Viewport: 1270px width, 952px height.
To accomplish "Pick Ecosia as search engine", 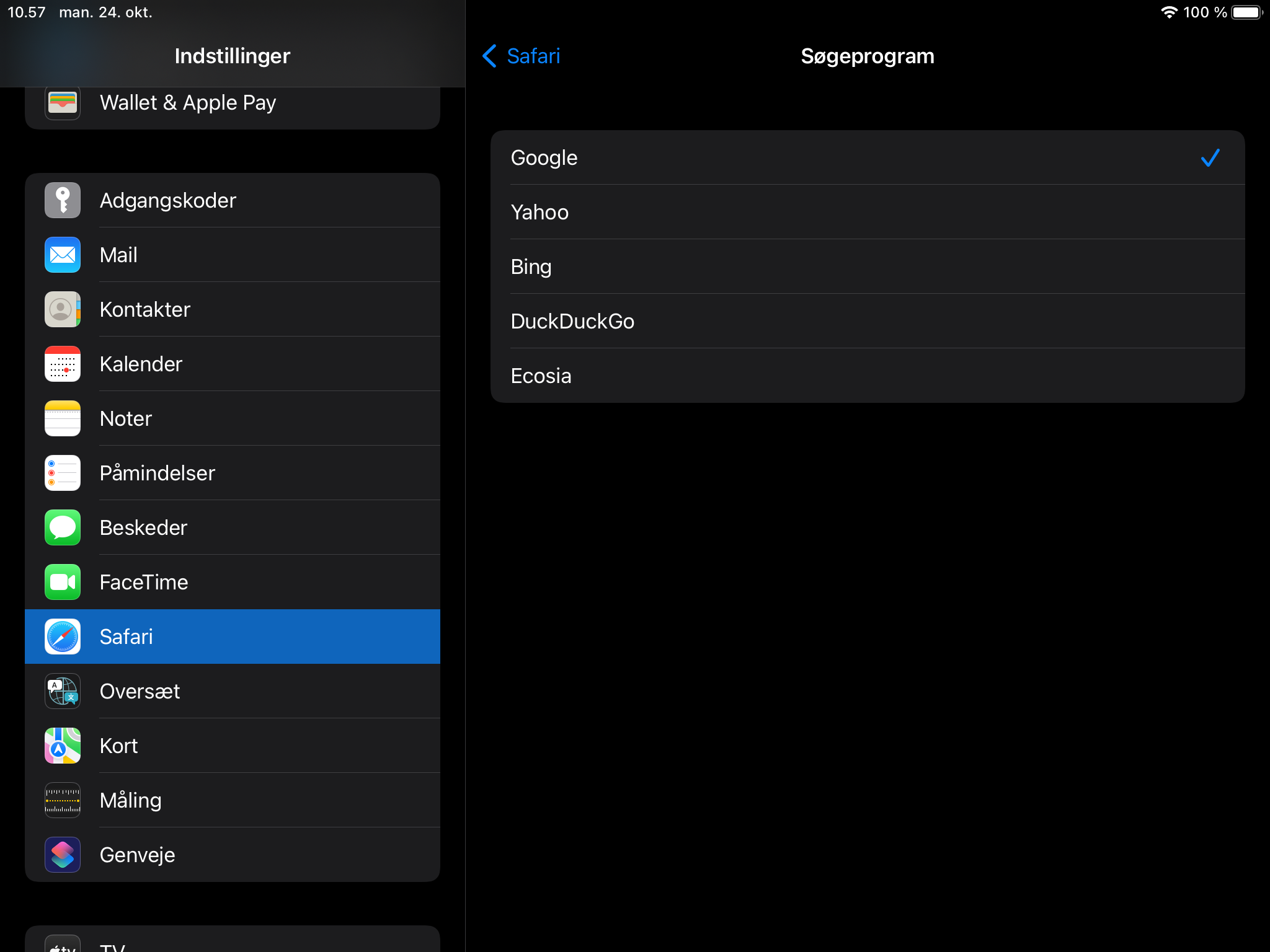I will point(867,376).
